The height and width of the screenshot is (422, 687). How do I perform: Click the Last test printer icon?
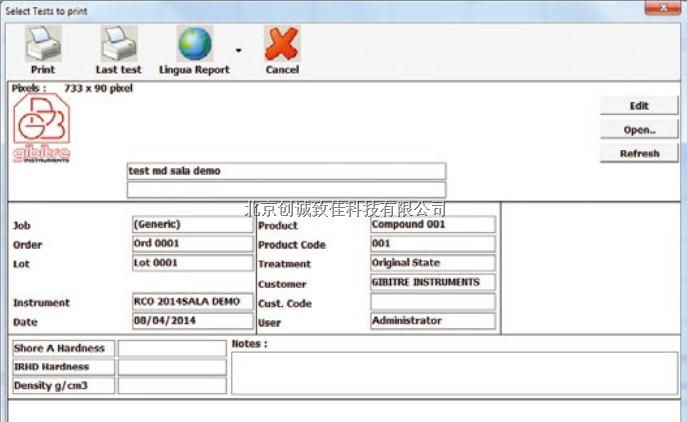(x=118, y=44)
